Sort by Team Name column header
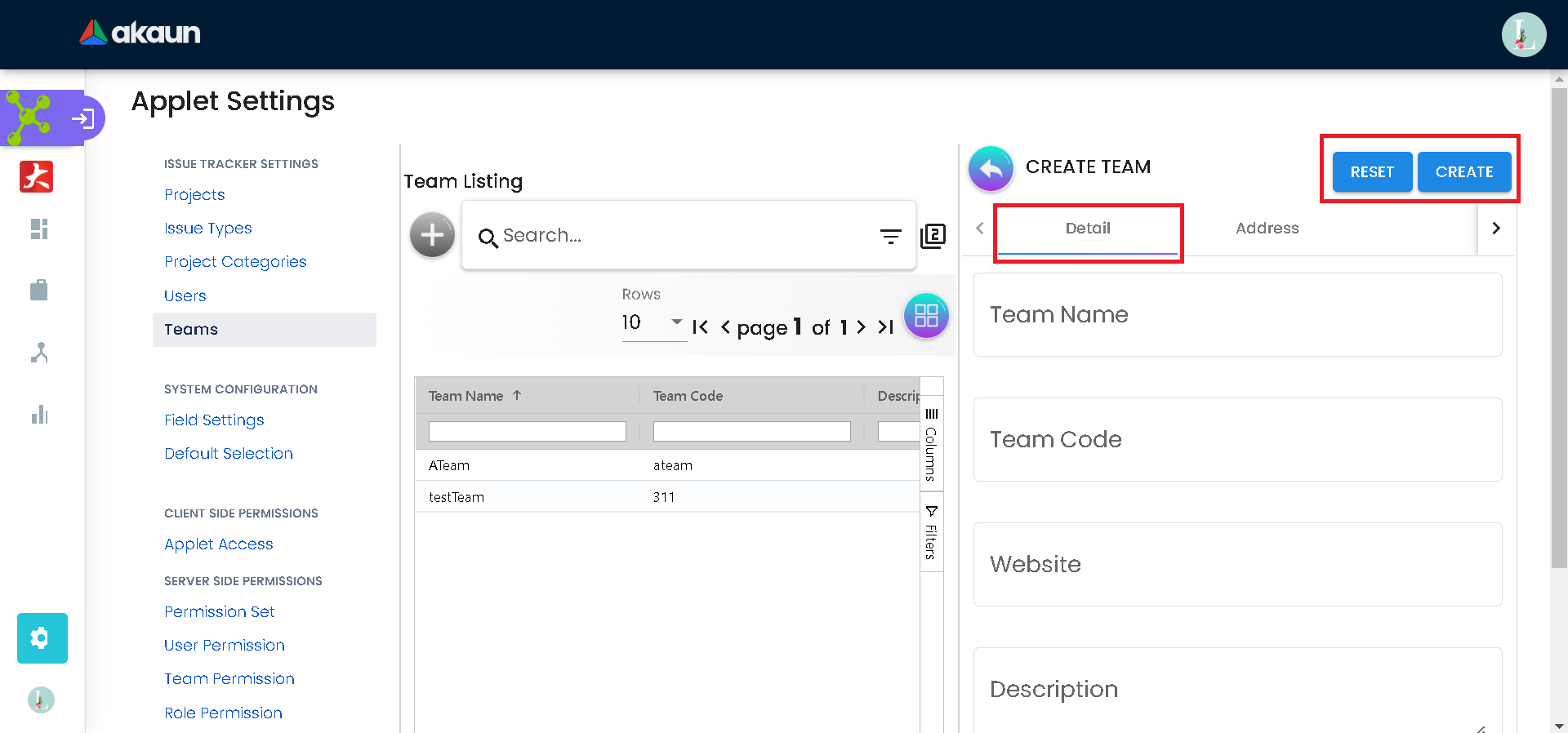This screenshot has height=733, width=1568. click(466, 396)
